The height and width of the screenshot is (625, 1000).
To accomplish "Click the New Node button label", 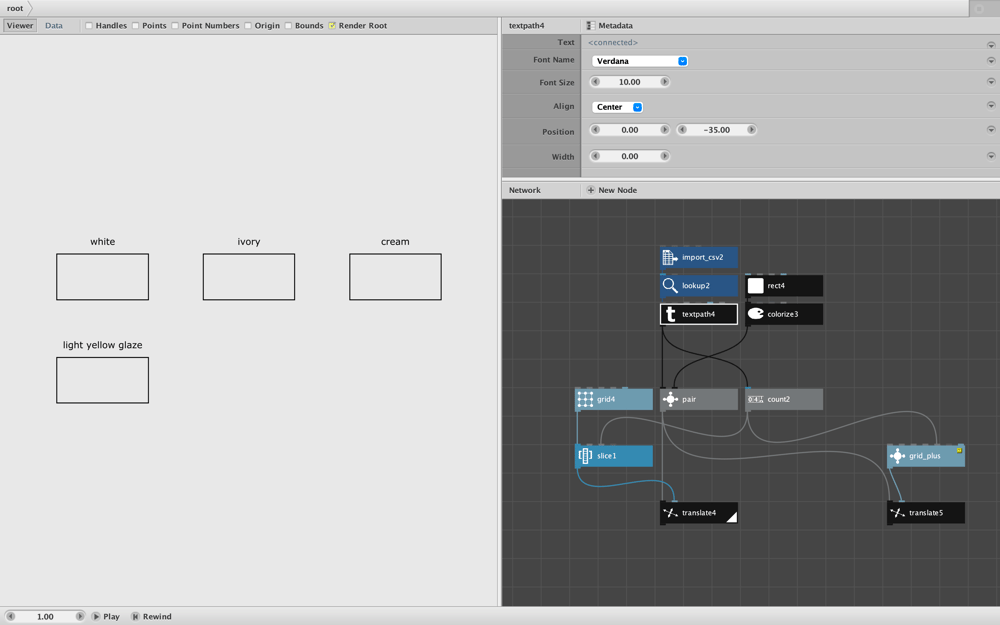I will [617, 190].
